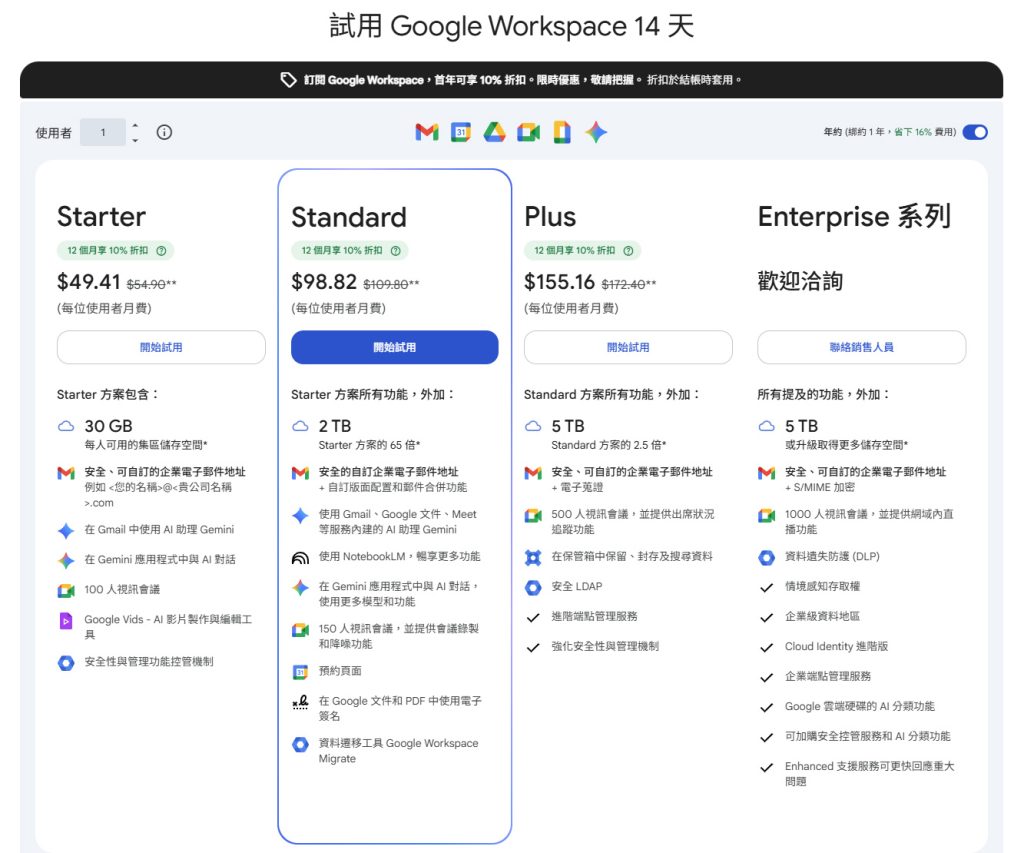Increase the user count with the up arrow
The width and height of the screenshot is (1024, 853).
click(x=135, y=125)
